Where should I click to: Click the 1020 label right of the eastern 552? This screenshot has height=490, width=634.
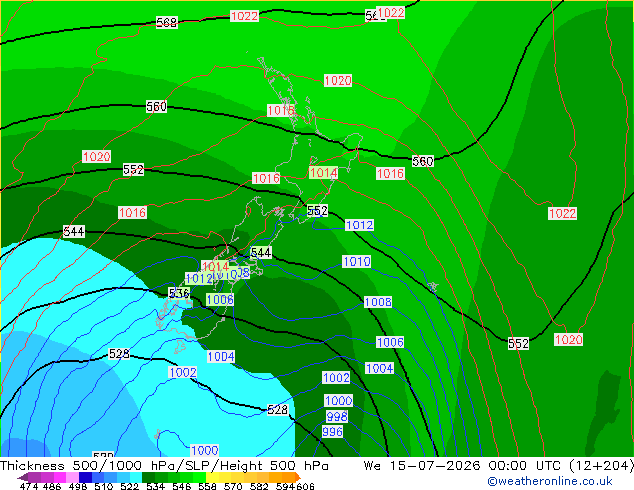point(568,340)
